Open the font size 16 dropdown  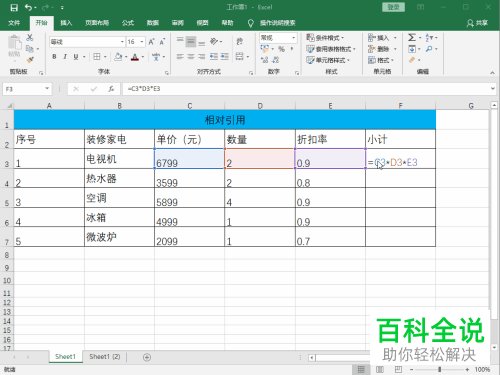142,42
